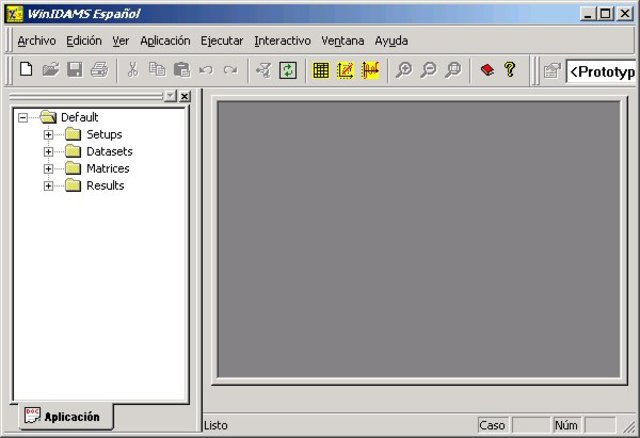The image size is (640, 438).
Task: Minimize the WinIDAMS window
Action: (x=588, y=14)
